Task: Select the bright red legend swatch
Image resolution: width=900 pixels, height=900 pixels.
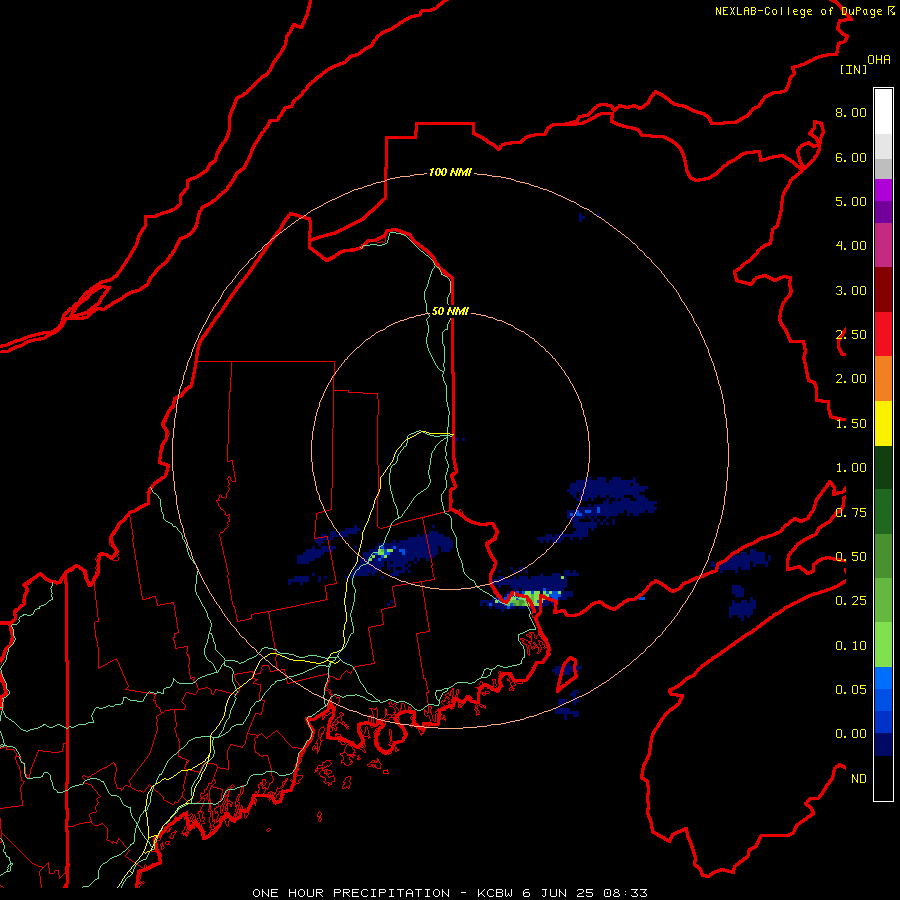Action: [x=883, y=334]
